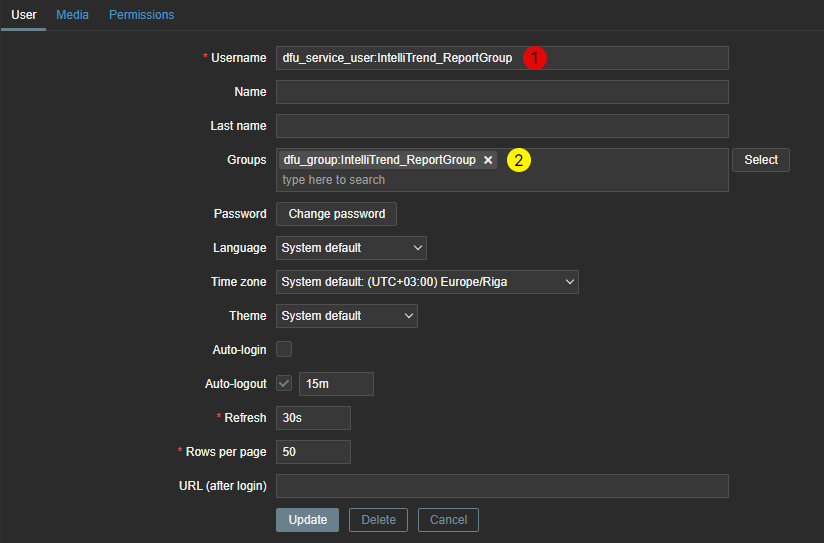
Task: Open the Language dropdown
Action: click(351, 247)
